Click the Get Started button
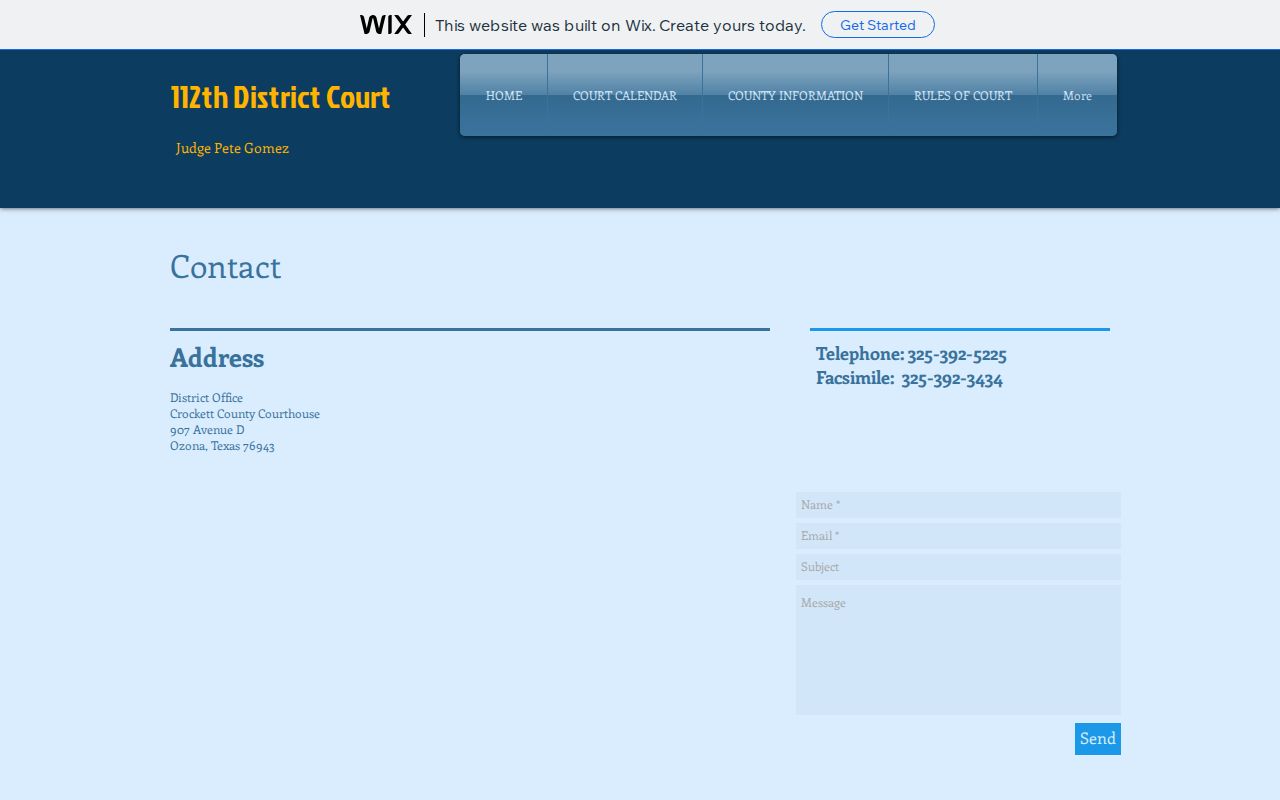Image resolution: width=1280 pixels, height=800 pixels. [878, 25]
